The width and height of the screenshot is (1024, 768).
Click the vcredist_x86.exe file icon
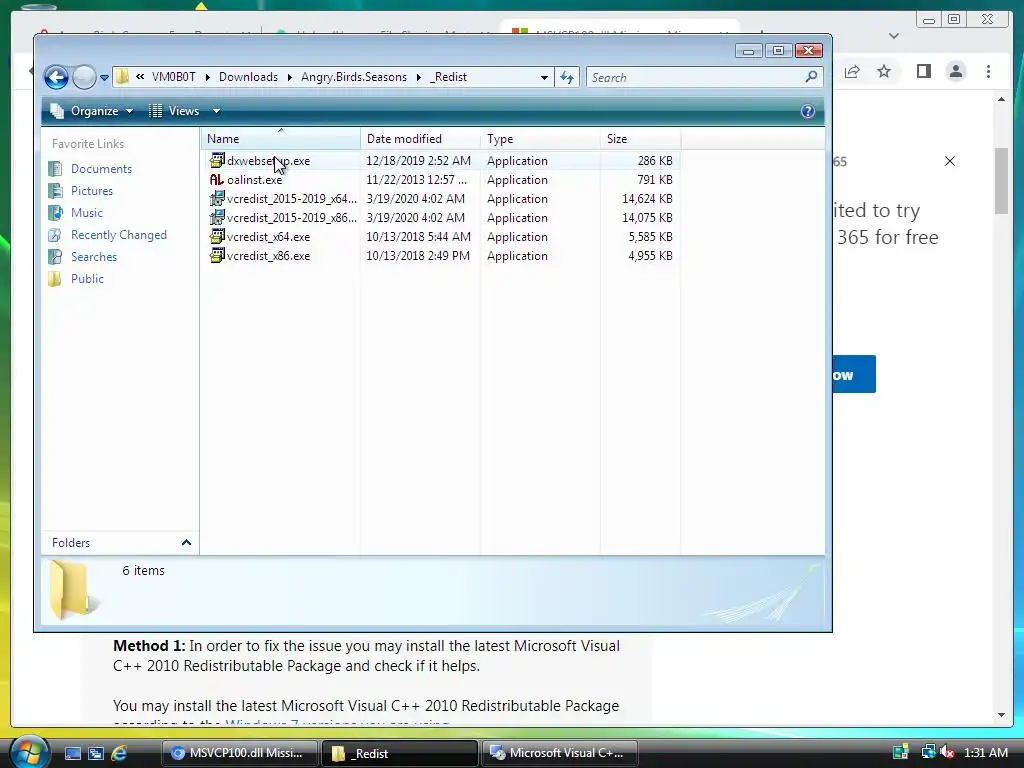(x=217, y=255)
